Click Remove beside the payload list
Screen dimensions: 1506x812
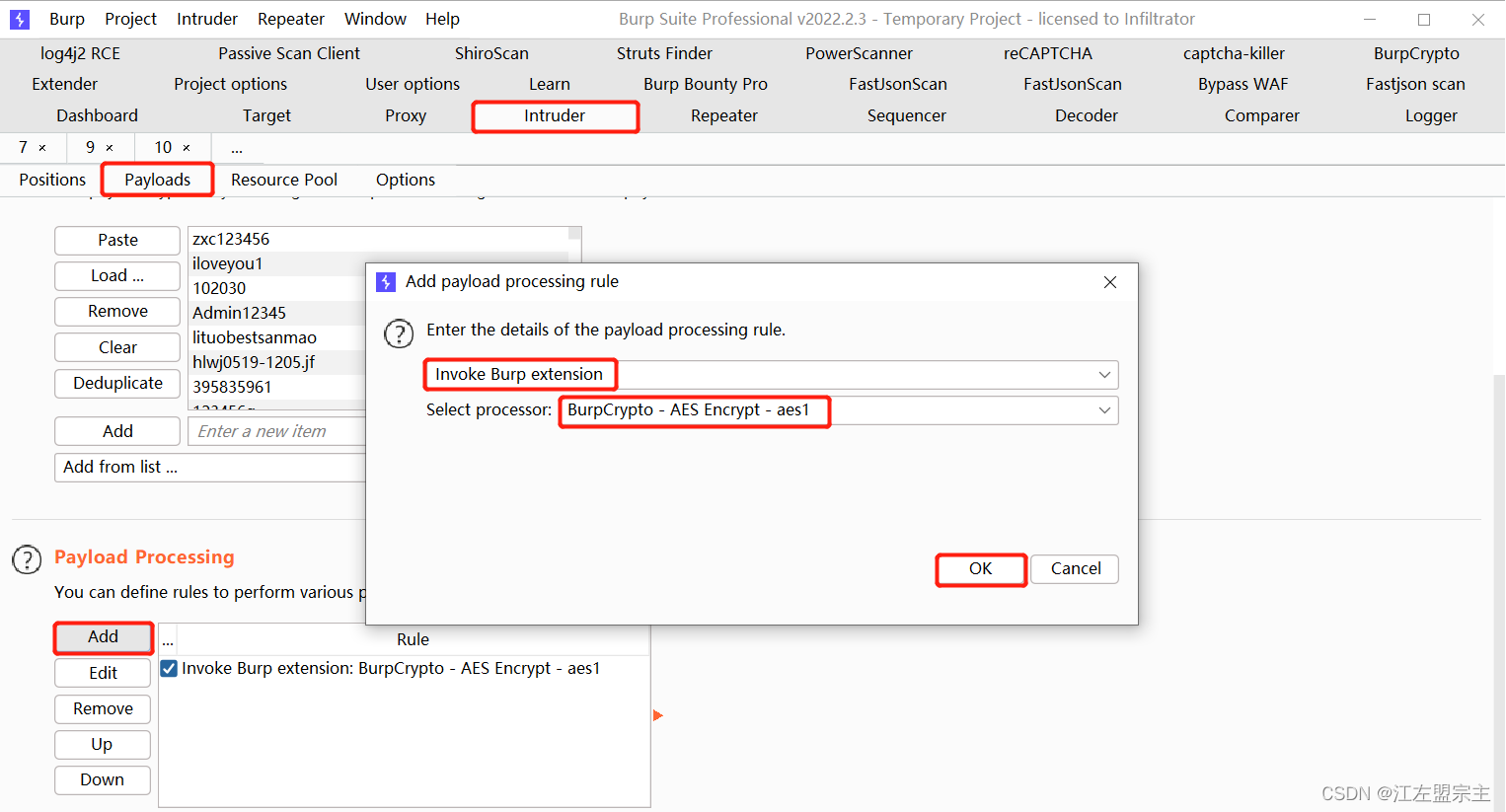click(117, 312)
